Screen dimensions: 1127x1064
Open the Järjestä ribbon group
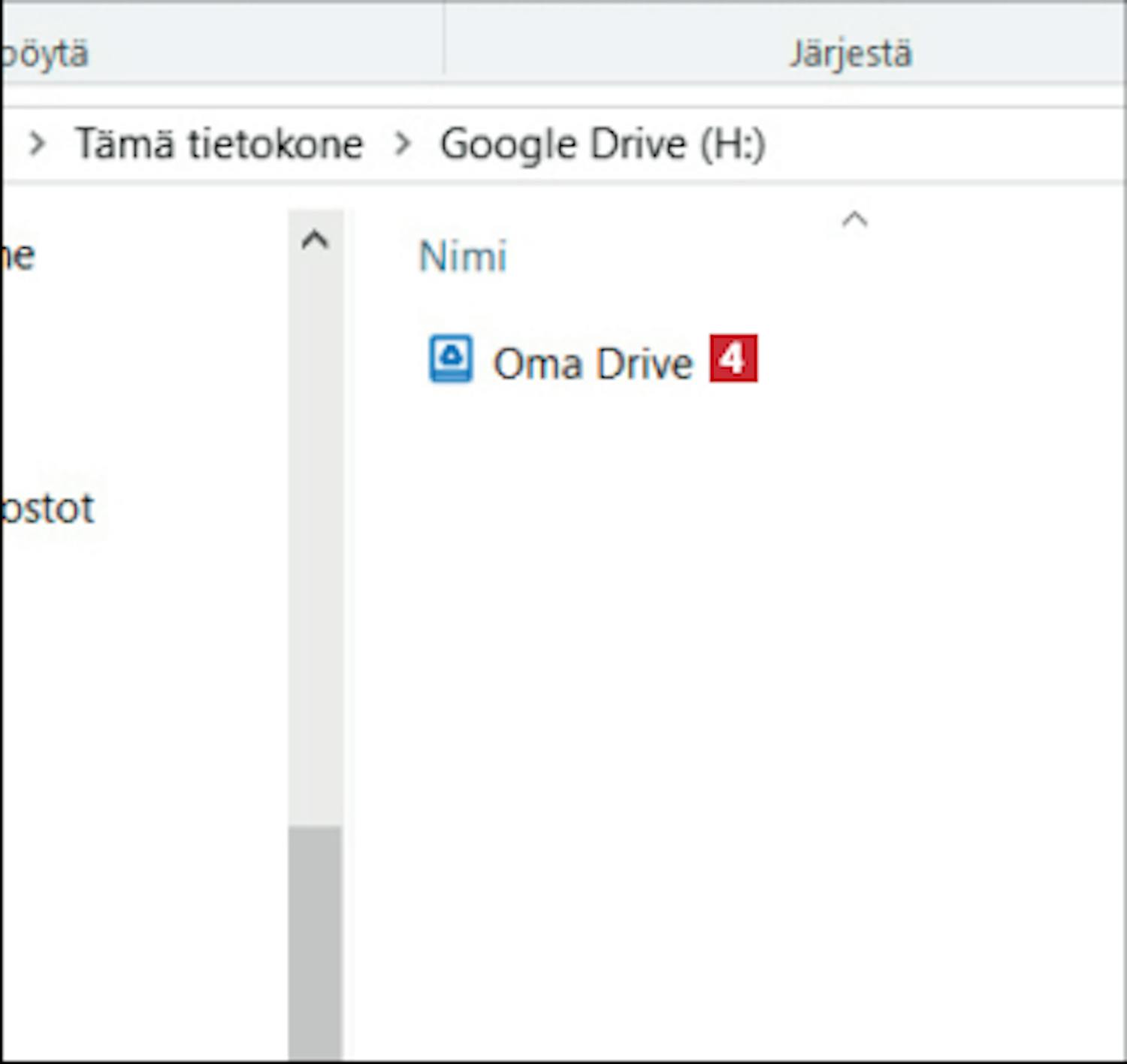point(851,54)
